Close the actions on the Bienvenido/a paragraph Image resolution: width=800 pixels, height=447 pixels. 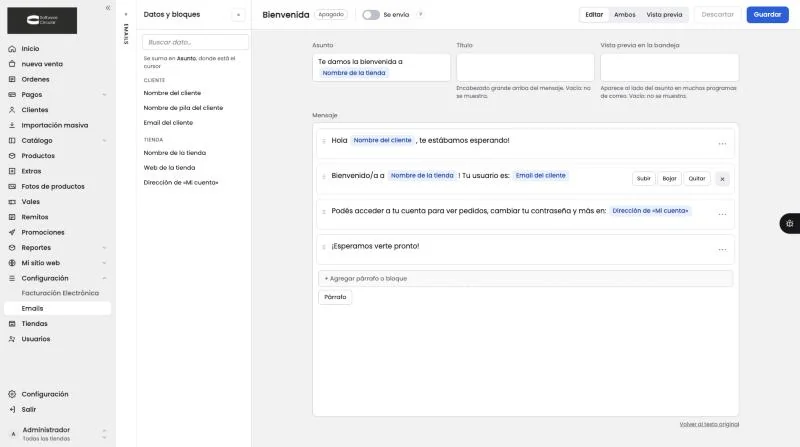pyautogui.click(x=722, y=179)
